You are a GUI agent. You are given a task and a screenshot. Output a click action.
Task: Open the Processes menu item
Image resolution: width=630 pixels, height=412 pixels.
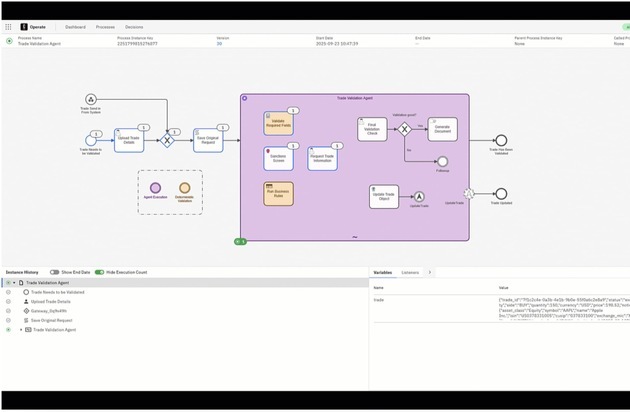pos(105,27)
